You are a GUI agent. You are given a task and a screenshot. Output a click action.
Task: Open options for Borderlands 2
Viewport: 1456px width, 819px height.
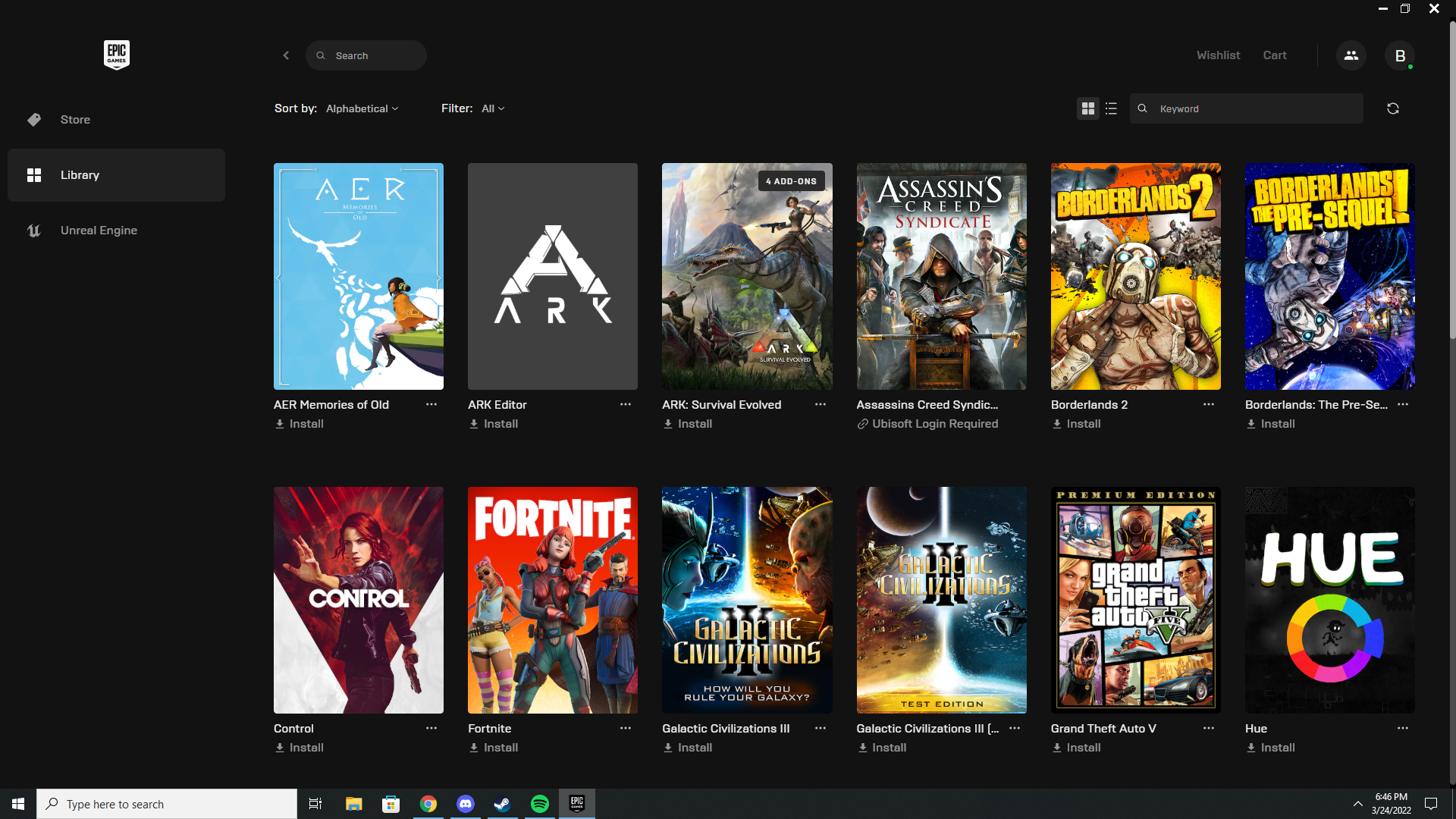pyautogui.click(x=1209, y=403)
